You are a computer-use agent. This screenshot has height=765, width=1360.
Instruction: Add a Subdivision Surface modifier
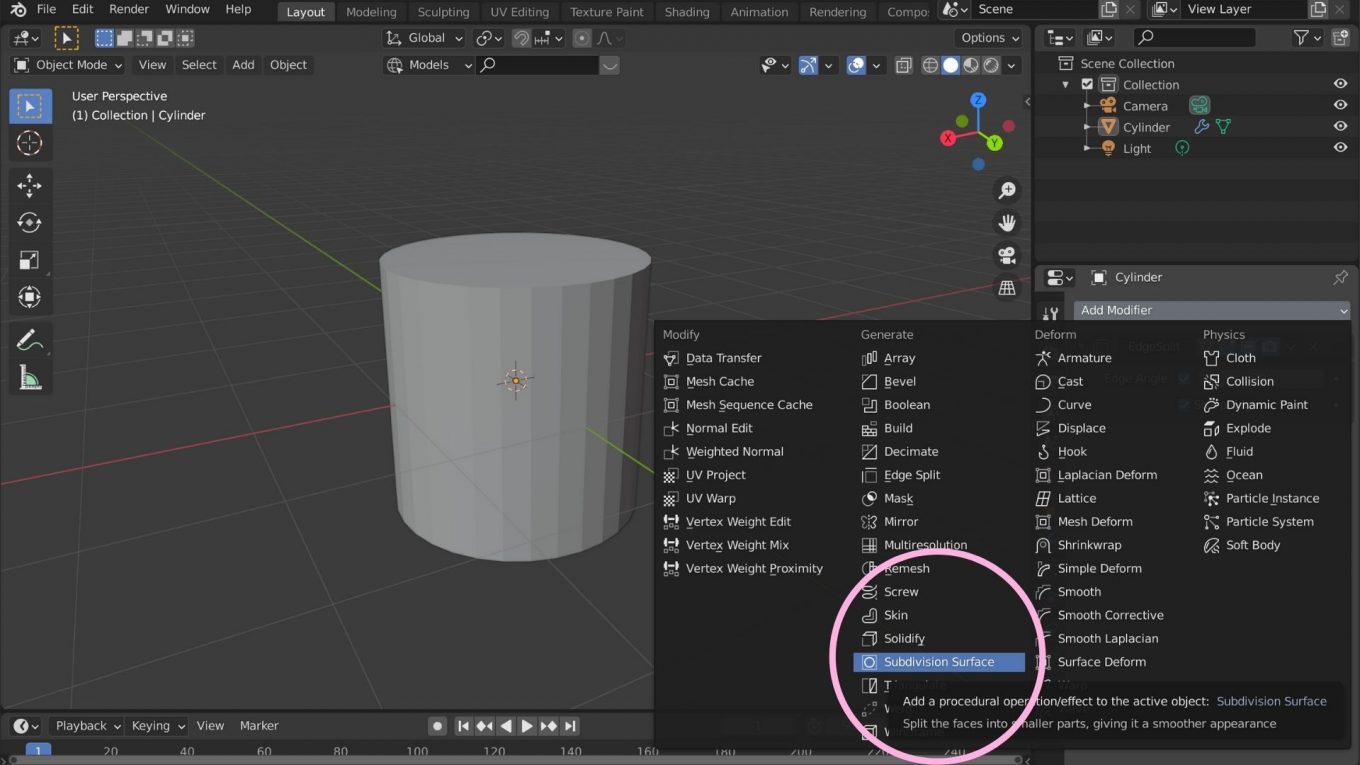click(938, 661)
